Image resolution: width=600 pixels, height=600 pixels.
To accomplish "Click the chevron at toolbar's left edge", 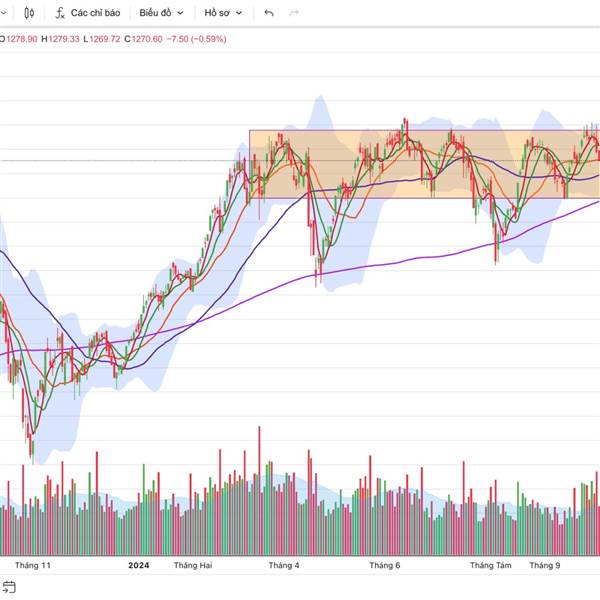I will pyautogui.click(x=3, y=13).
